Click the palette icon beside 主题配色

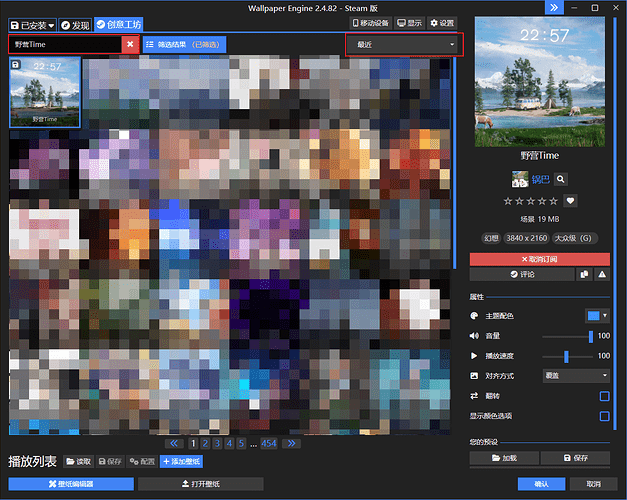pyautogui.click(x=474, y=316)
